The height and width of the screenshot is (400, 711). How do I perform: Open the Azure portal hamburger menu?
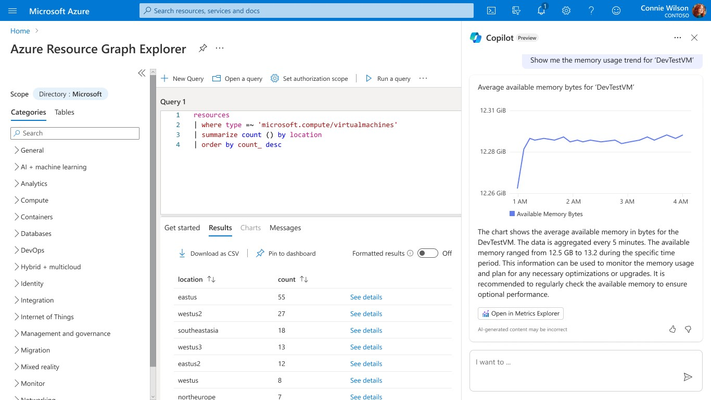12,11
